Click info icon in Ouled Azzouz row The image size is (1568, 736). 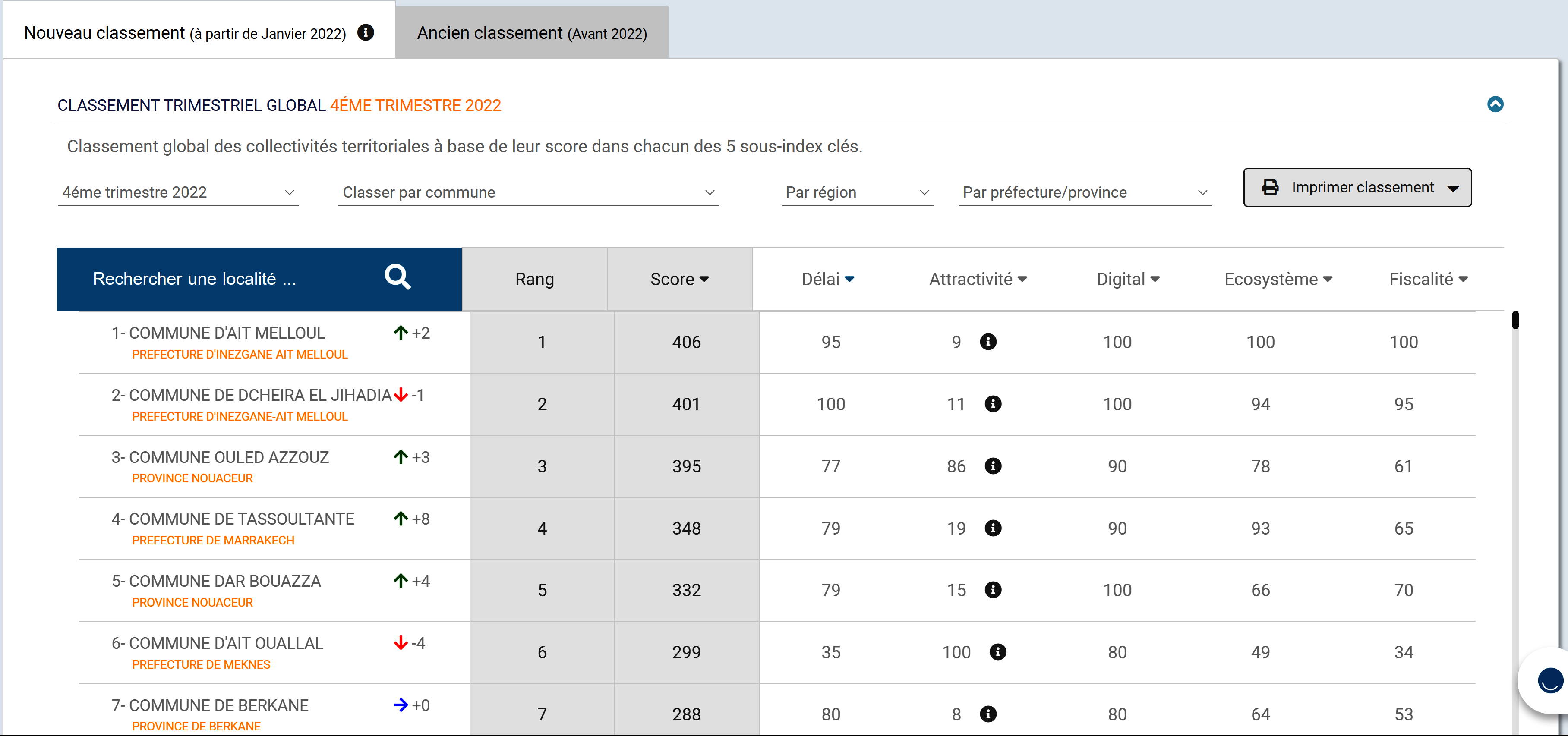tap(993, 466)
